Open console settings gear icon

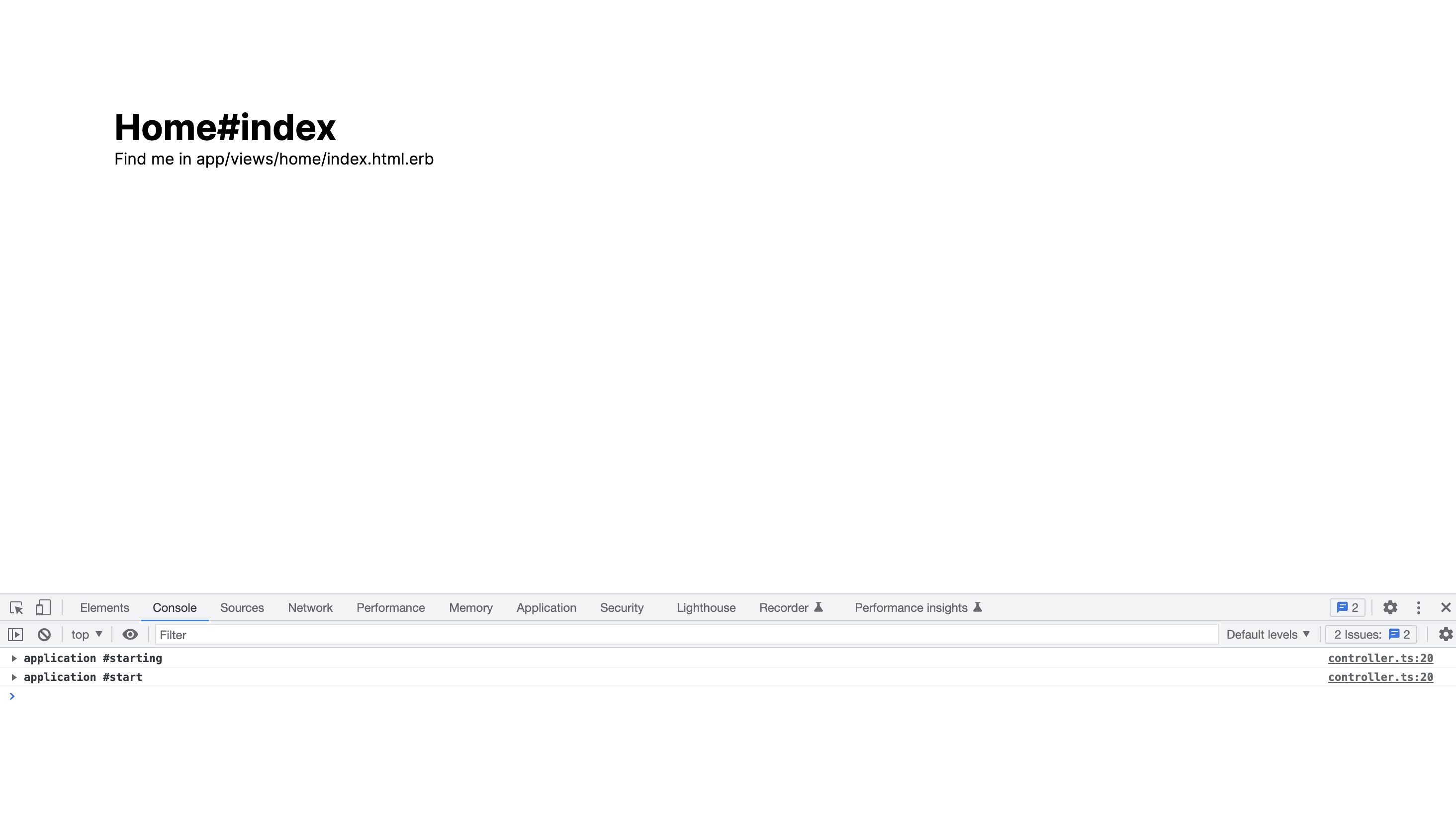pyautogui.click(x=1445, y=634)
